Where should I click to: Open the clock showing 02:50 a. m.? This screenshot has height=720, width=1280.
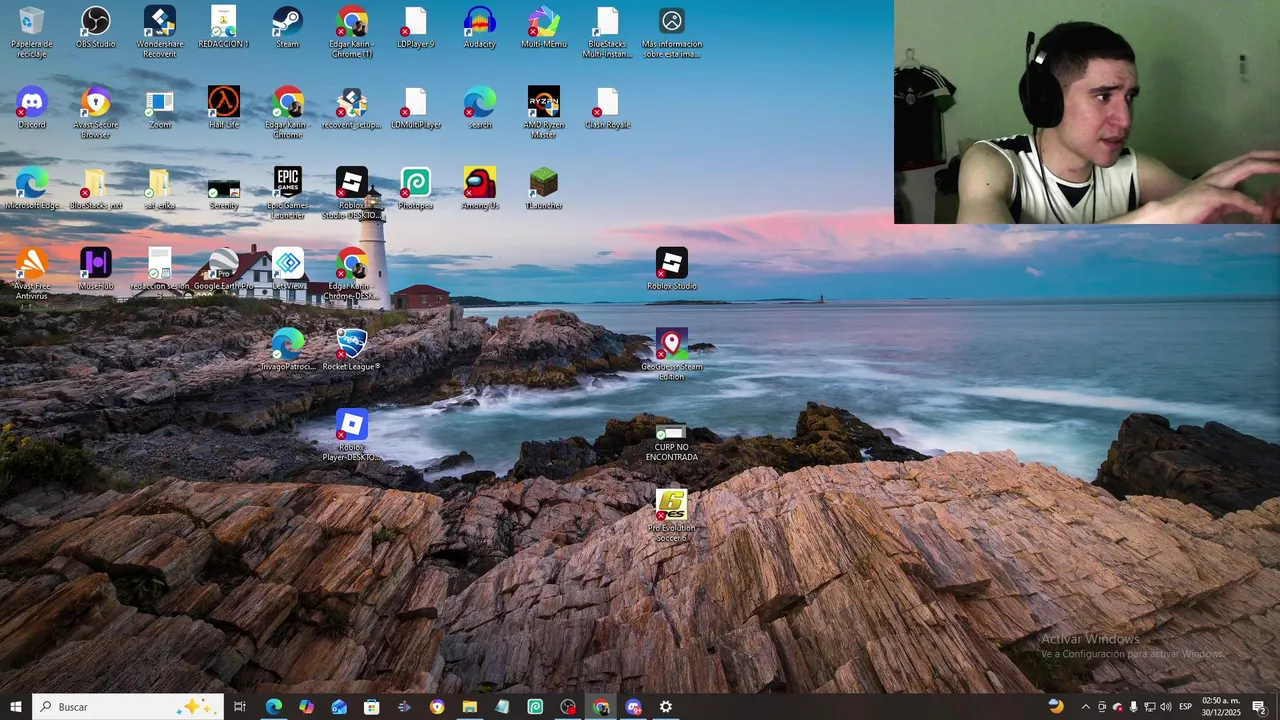1221,707
